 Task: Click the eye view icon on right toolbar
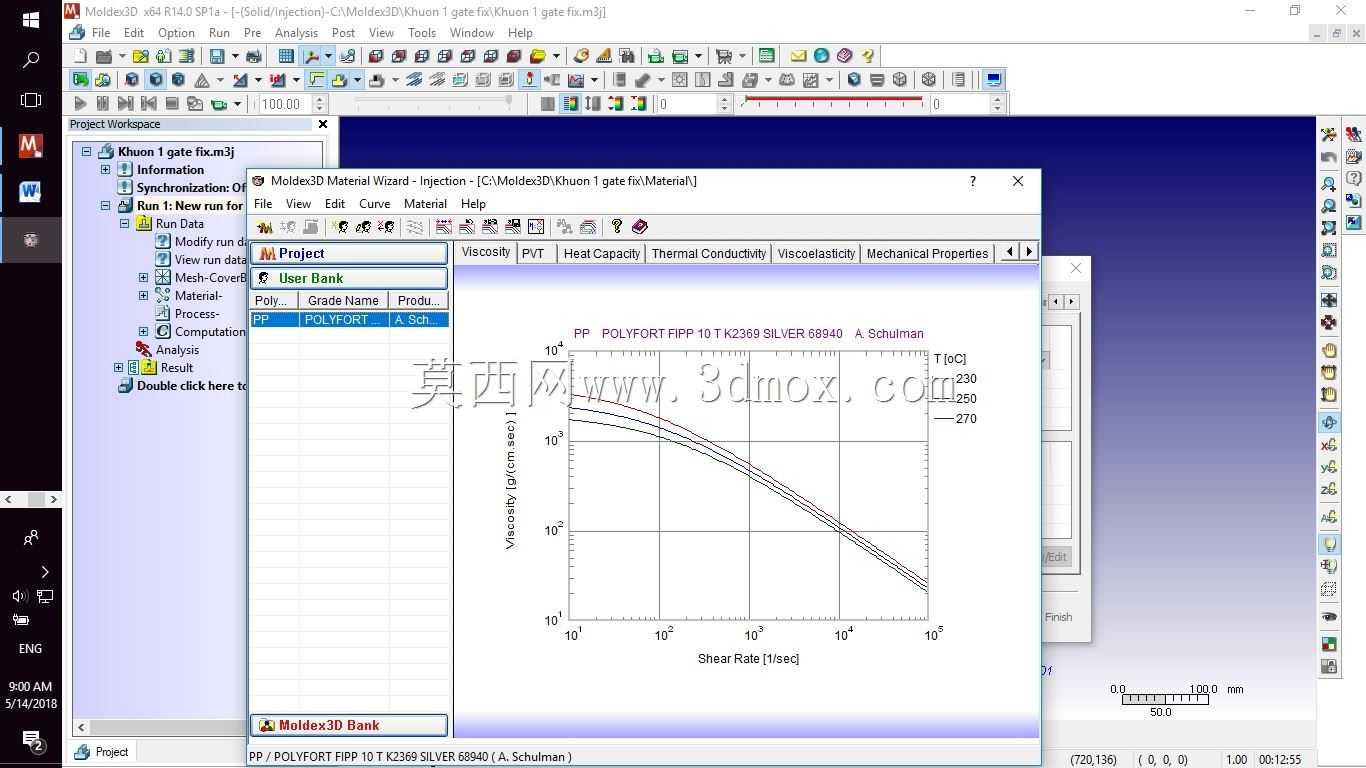[1329, 617]
